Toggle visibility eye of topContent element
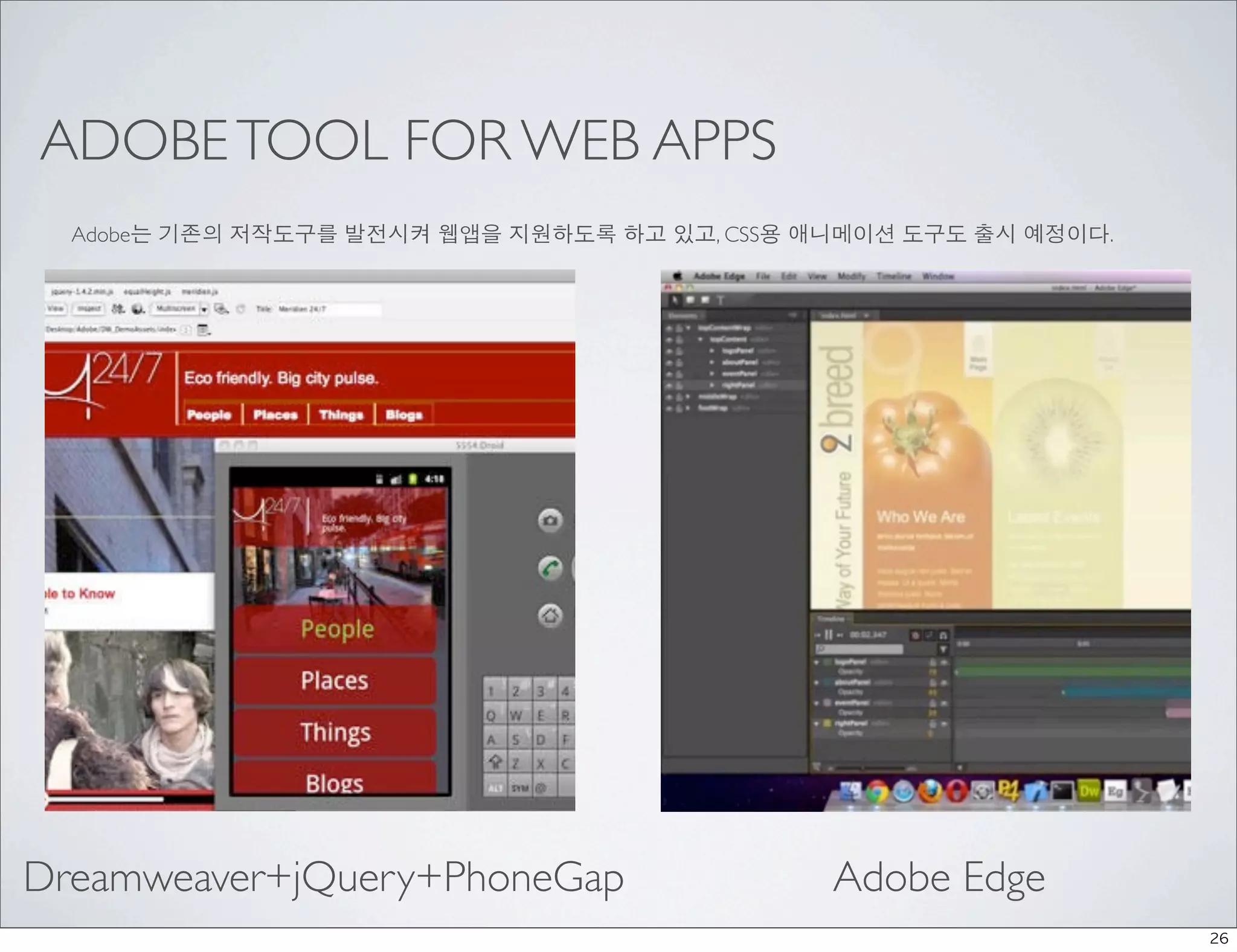Viewport: 1237px width, 952px height. (x=669, y=339)
